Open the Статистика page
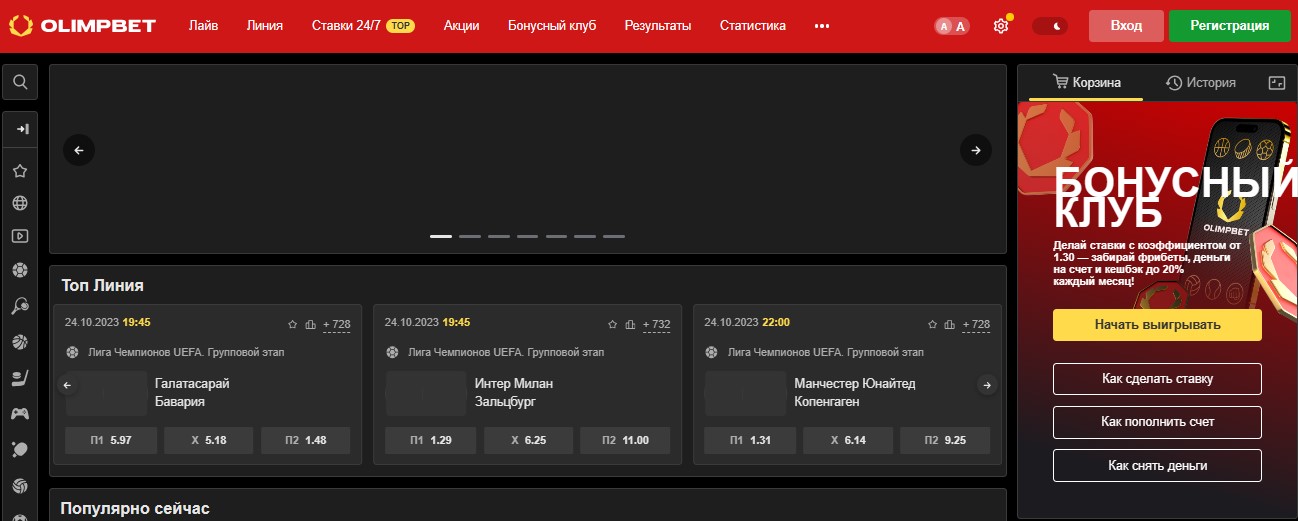The width and height of the screenshot is (1298, 521). pyautogui.click(x=753, y=26)
